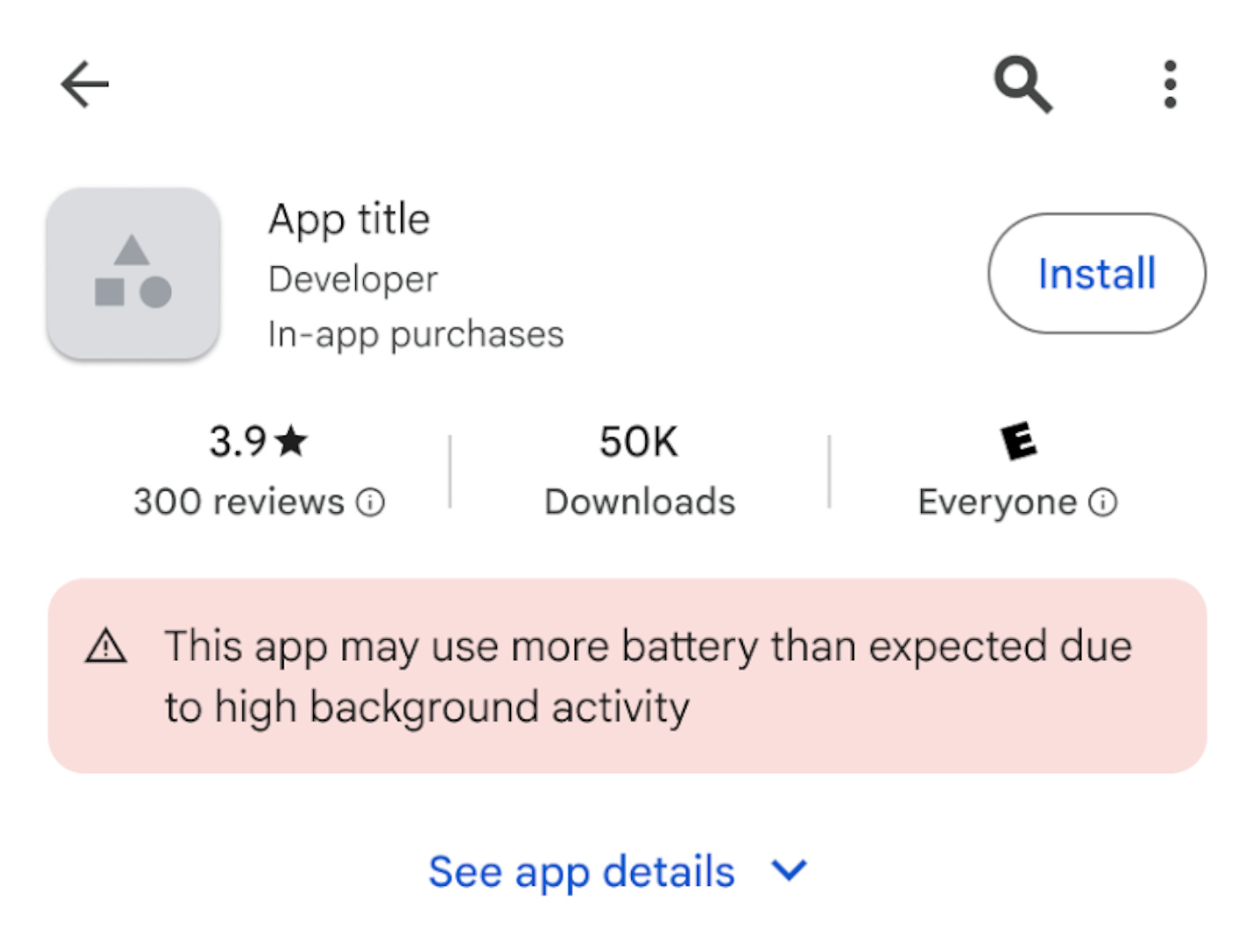Open the three-dot more options menu
This screenshot has height=952, width=1255.
click(1170, 85)
